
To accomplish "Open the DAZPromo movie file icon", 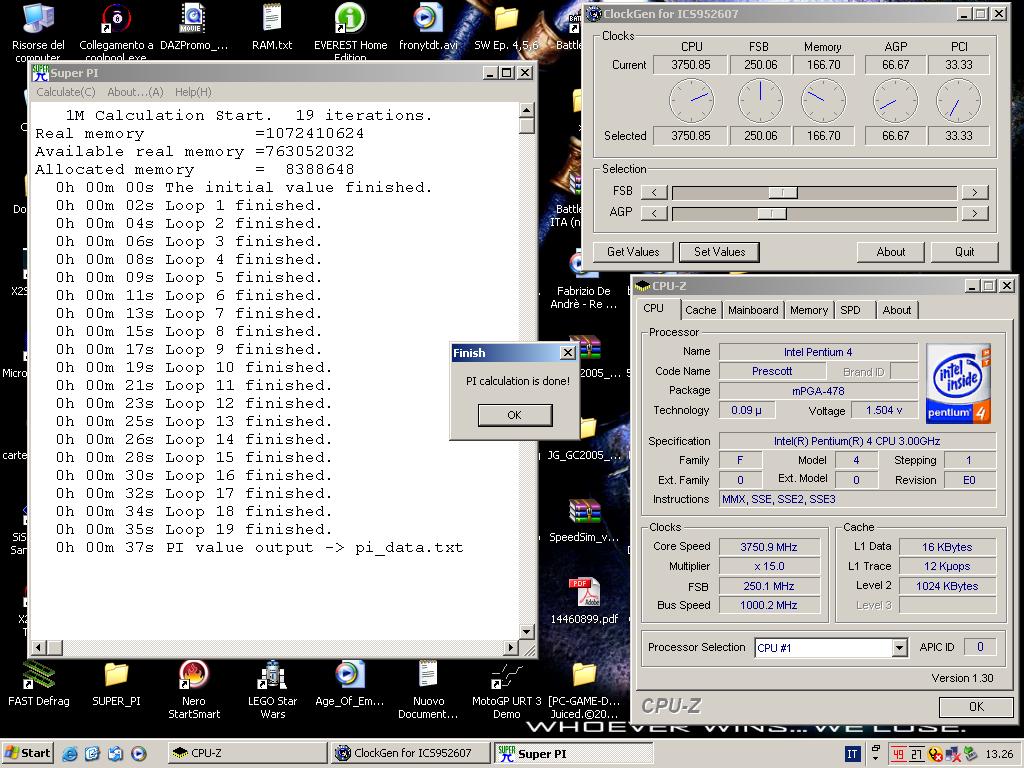I will click(x=194, y=20).
